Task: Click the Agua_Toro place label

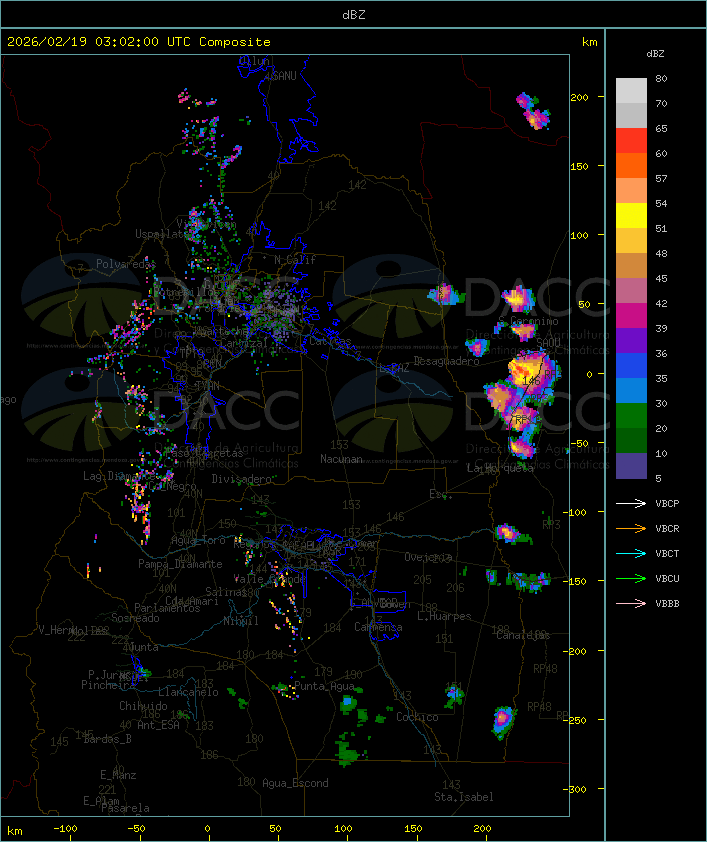Action: pos(198,540)
